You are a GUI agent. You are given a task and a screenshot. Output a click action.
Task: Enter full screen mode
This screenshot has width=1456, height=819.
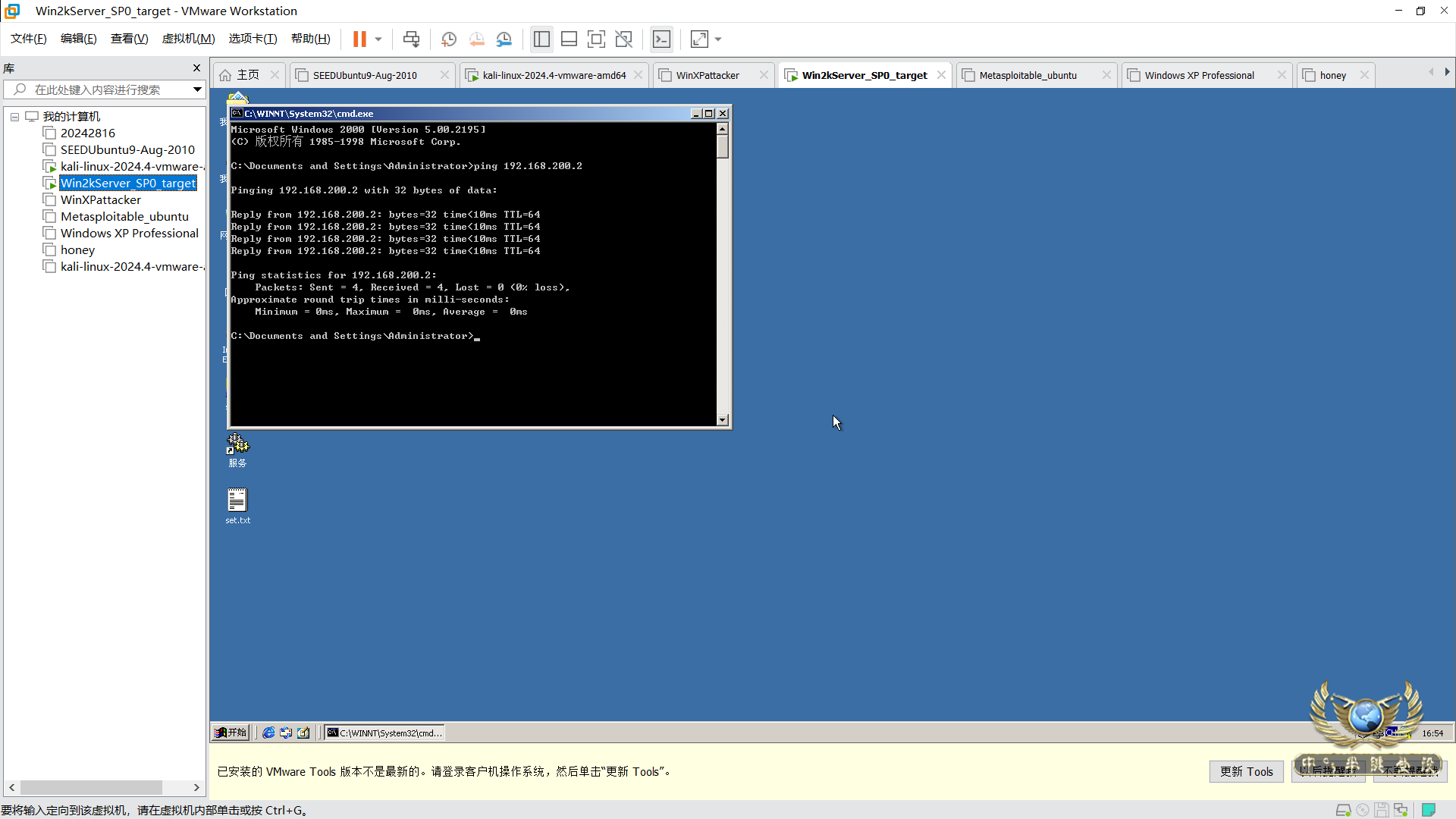pos(596,39)
